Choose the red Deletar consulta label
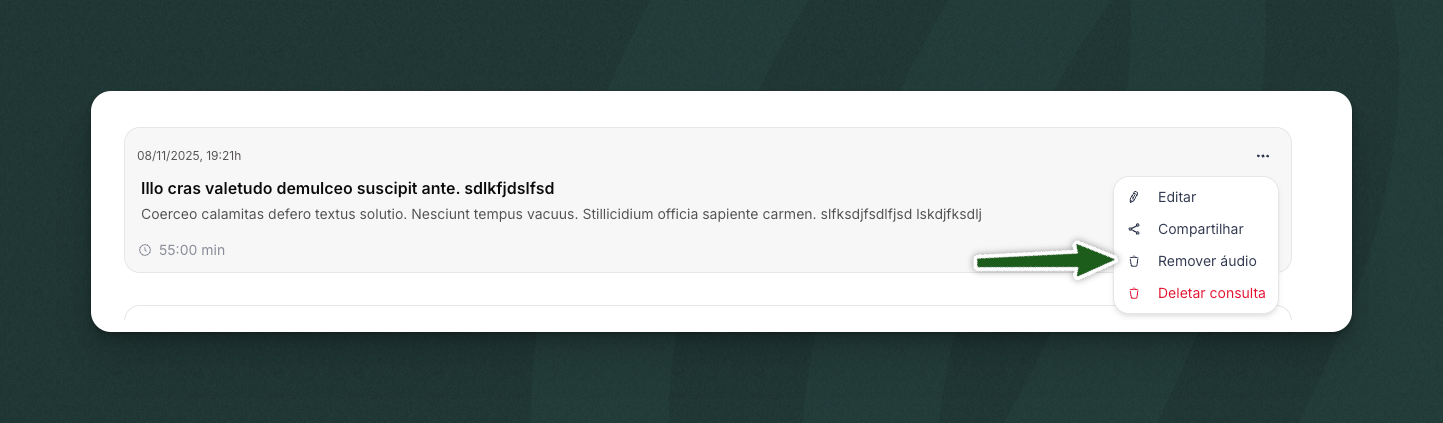 pyautogui.click(x=1211, y=294)
